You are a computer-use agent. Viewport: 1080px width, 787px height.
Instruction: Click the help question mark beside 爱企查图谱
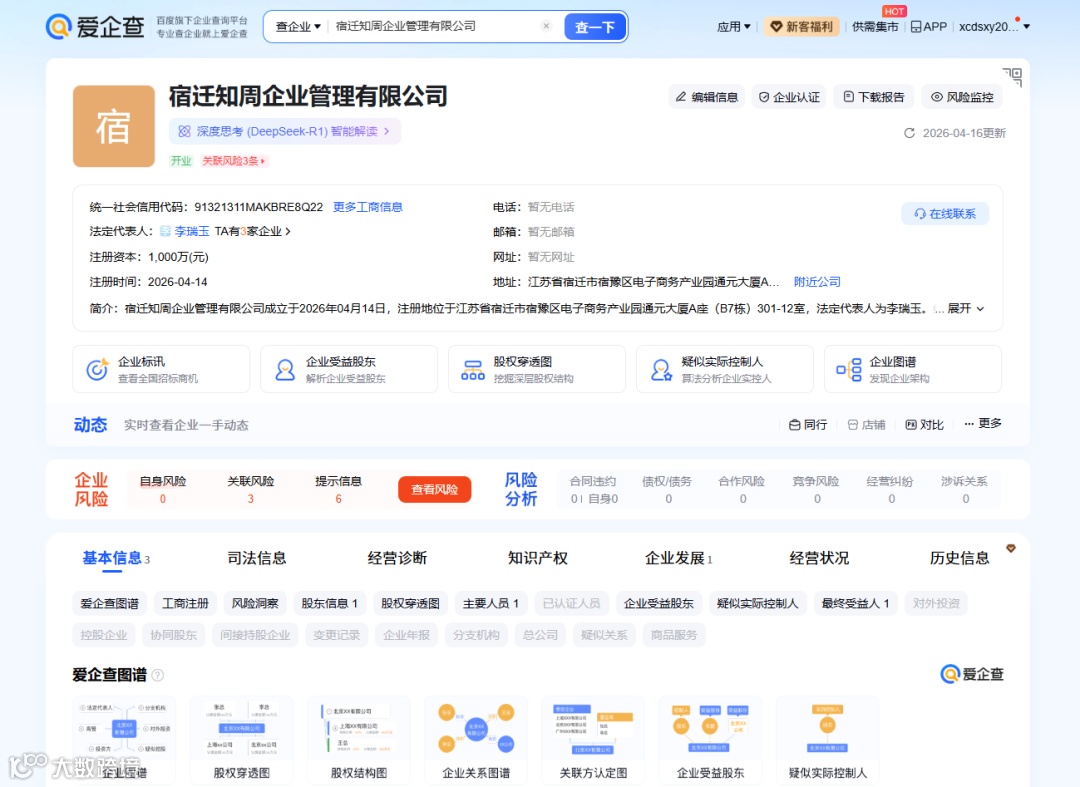pyautogui.click(x=158, y=675)
